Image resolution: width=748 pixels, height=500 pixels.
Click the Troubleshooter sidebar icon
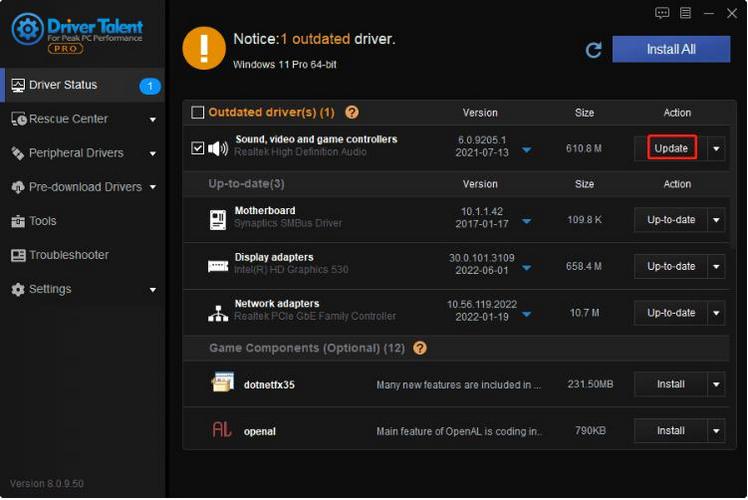pos(18,255)
